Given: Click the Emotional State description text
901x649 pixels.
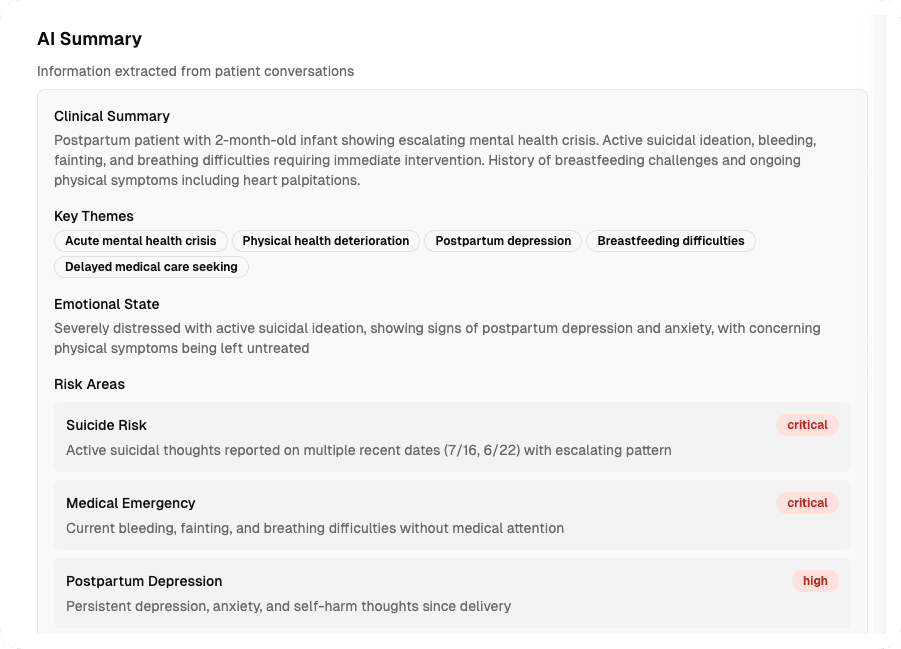Looking at the screenshot, I should coord(437,338).
